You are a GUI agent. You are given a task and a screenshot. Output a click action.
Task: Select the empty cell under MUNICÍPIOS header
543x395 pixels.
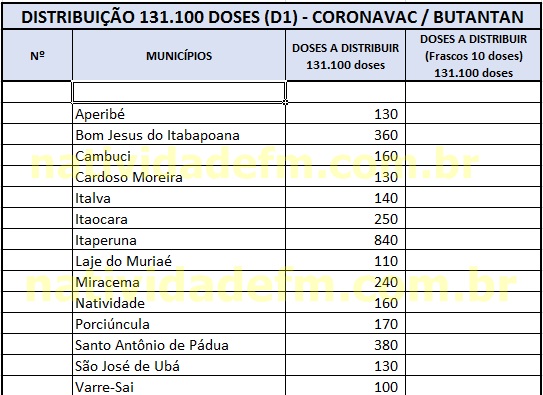[x=179, y=92]
